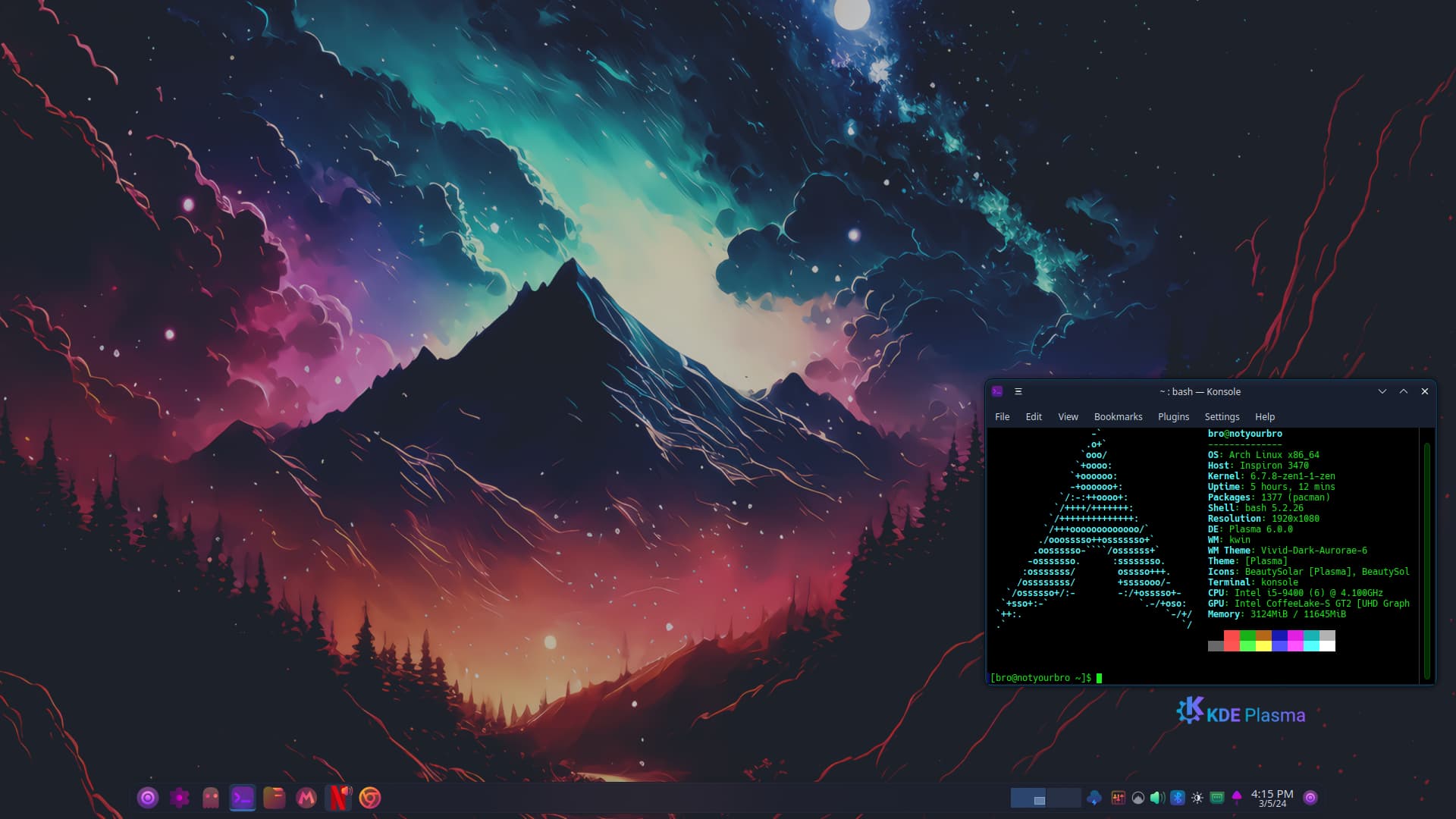Open Konsole Help menu

click(x=1265, y=416)
